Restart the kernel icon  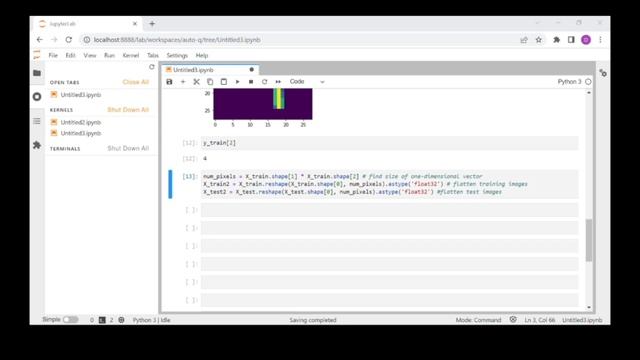(264, 82)
